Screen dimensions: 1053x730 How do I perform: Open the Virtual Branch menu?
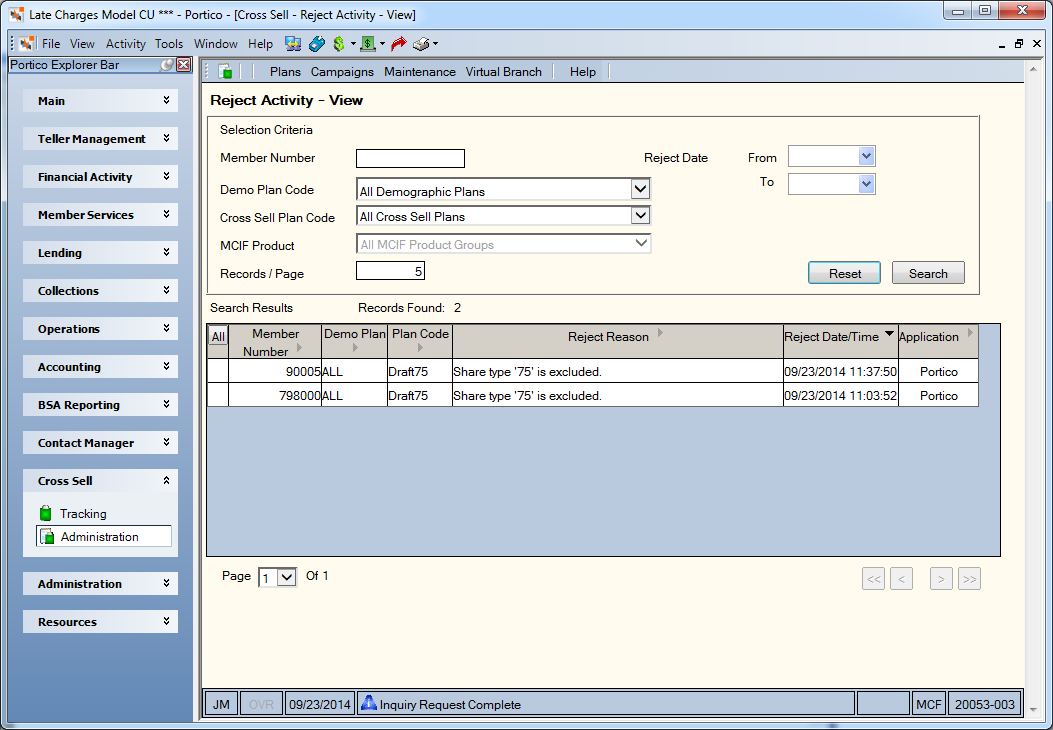(x=504, y=71)
